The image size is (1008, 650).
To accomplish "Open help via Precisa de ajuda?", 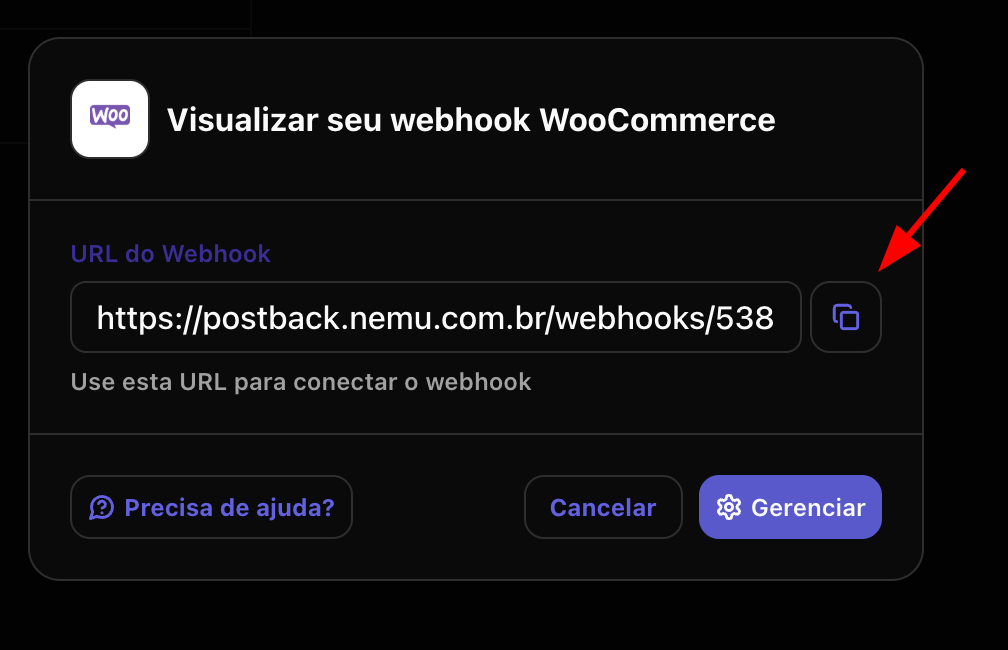I will pos(212,507).
